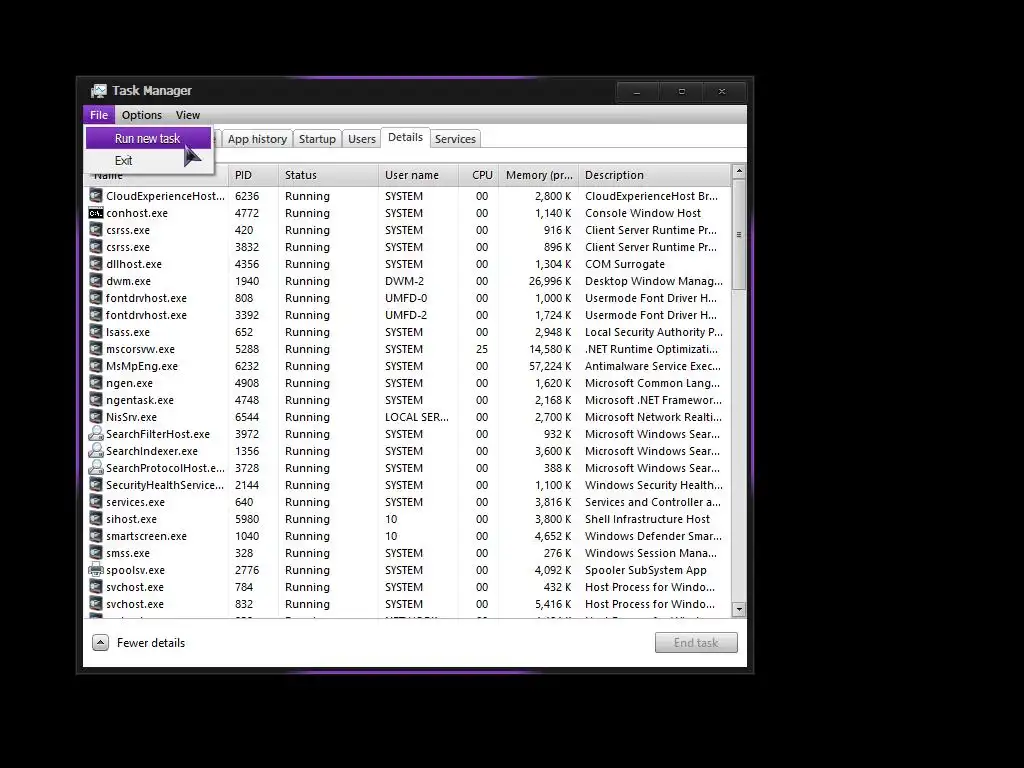This screenshot has width=1024, height=768.
Task: Open the File menu
Action: pyautogui.click(x=99, y=115)
